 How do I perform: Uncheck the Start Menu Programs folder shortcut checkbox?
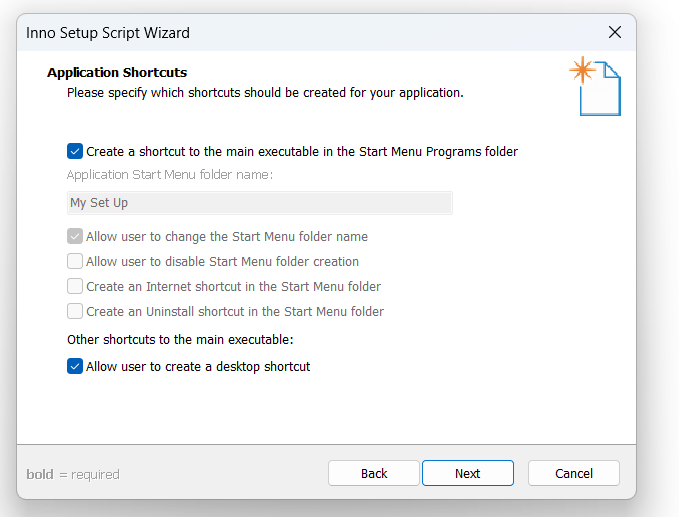(75, 152)
